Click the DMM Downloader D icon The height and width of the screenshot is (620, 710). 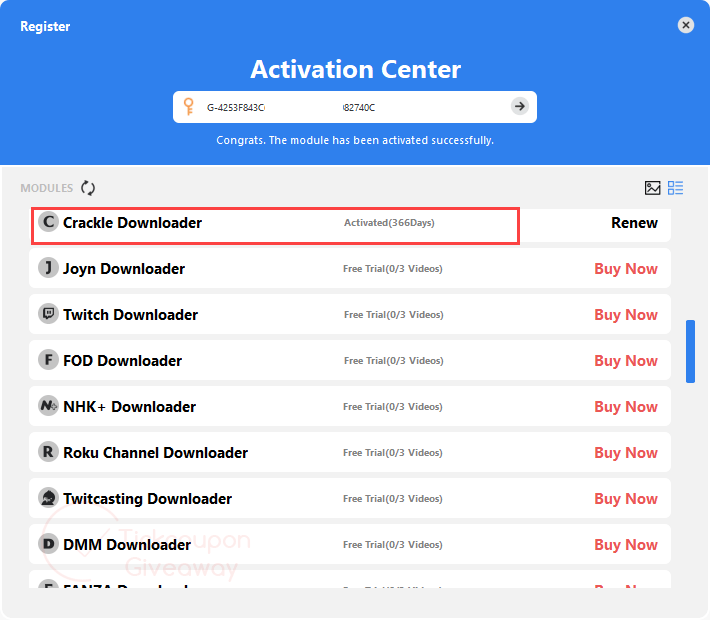[48, 543]
